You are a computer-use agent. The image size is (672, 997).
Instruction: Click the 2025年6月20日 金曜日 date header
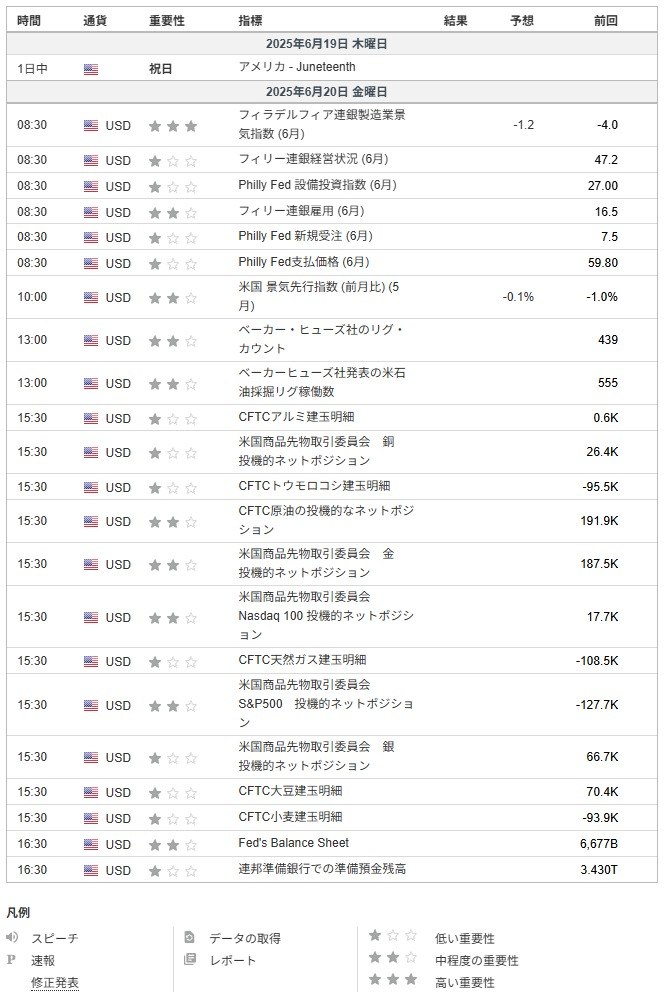[x=327, y=92]
